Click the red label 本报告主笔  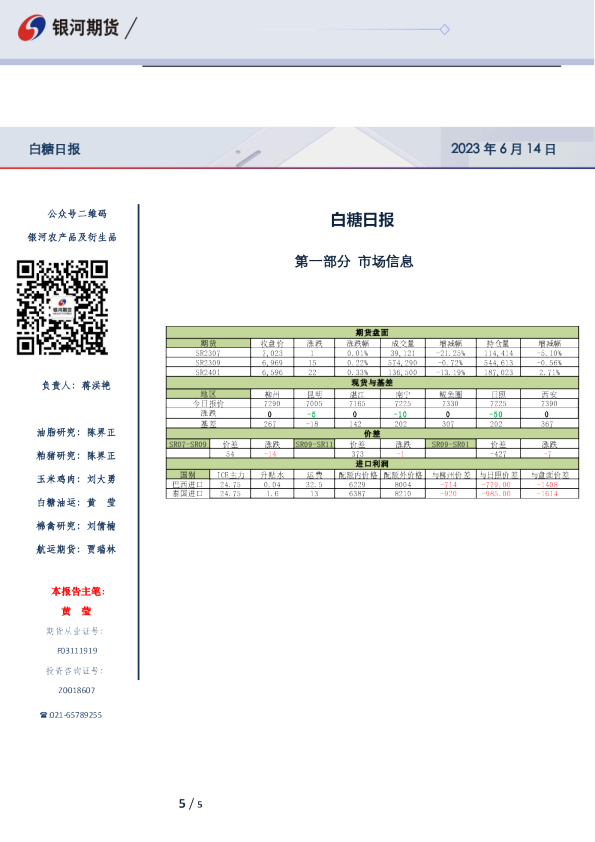(x=78, y=591)
